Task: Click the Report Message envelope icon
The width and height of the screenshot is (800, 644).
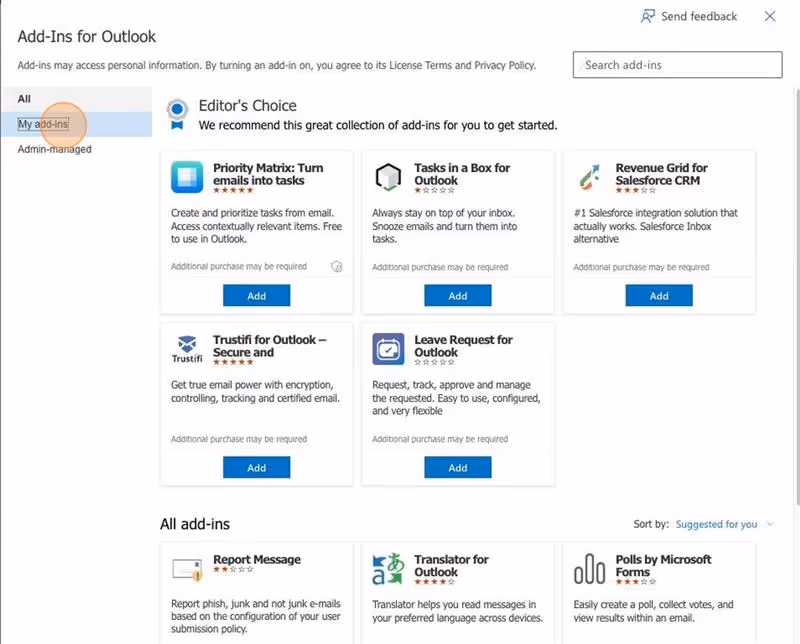Action: pyautogui.click(x=187, y=569)
